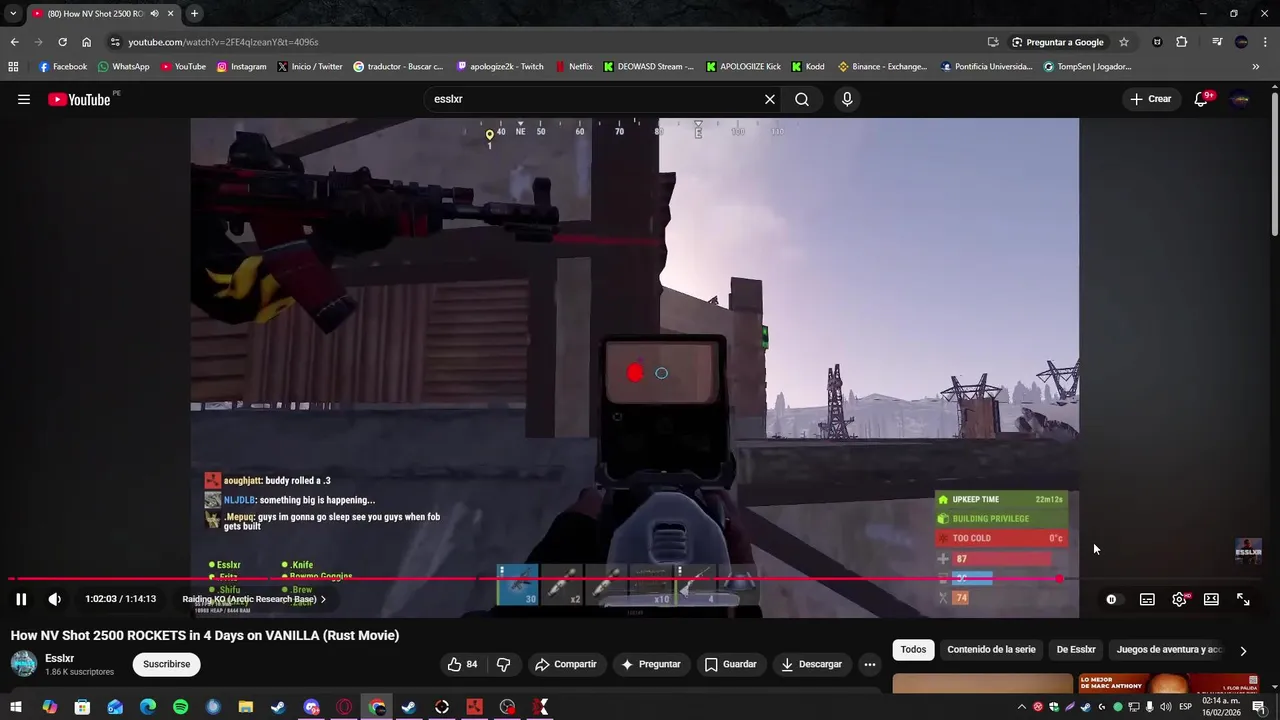Open Instagram bookmark
The width and height of the screenshot is (1280, 720).
point(242,67)
